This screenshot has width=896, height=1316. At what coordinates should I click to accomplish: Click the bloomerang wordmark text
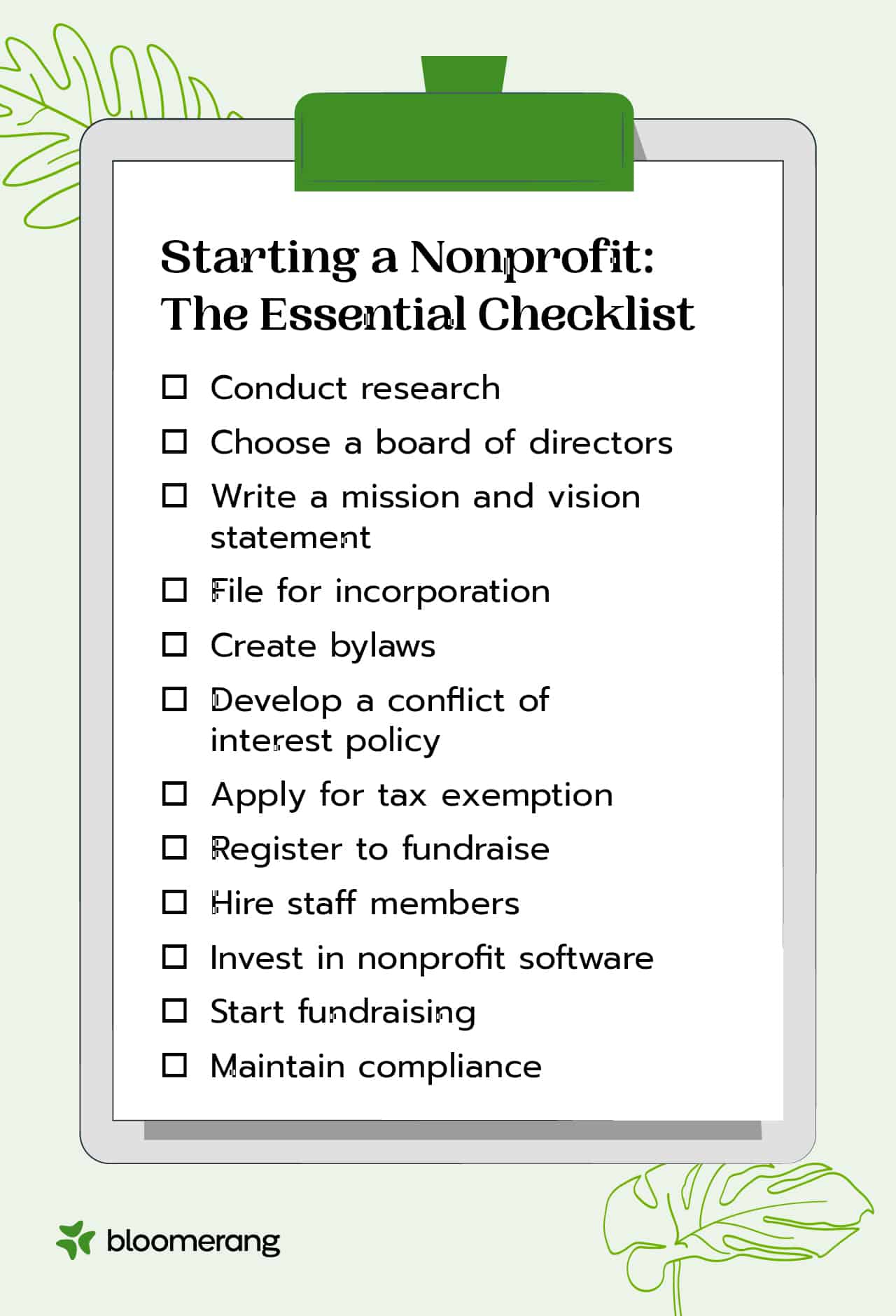[193, 1242]
